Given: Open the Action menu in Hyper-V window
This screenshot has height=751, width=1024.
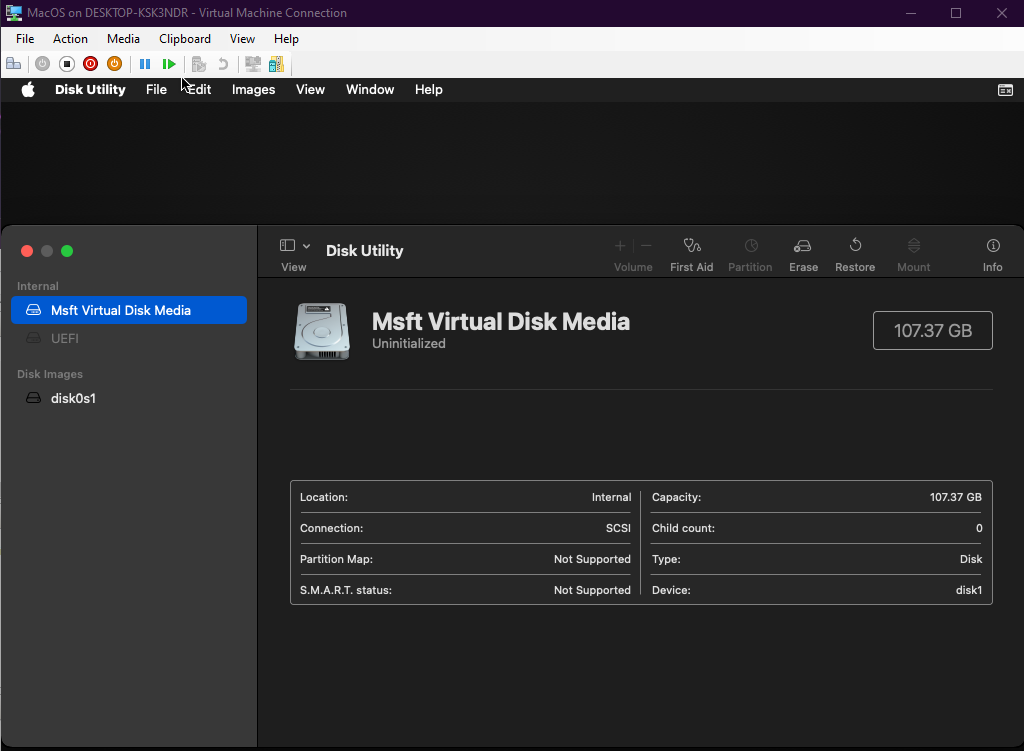Looking at the screenshot, I should (x=70, y=39).
